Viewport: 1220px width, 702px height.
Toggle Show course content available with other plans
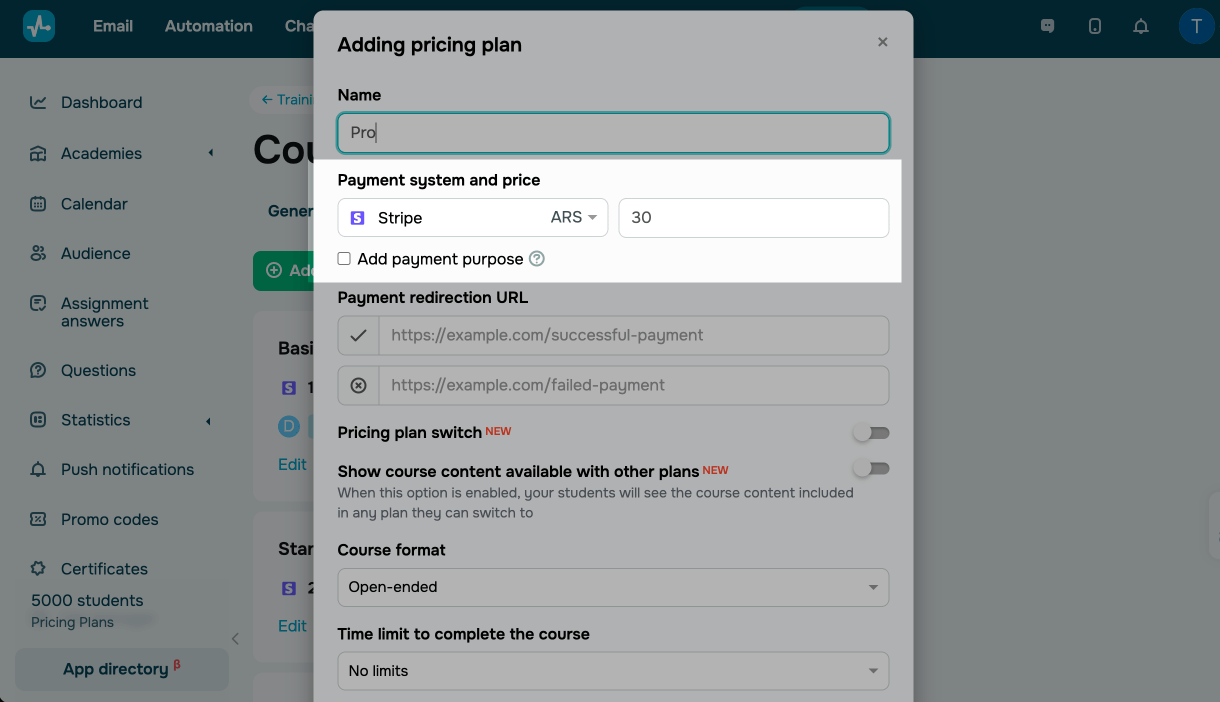(x=870, y=468)
